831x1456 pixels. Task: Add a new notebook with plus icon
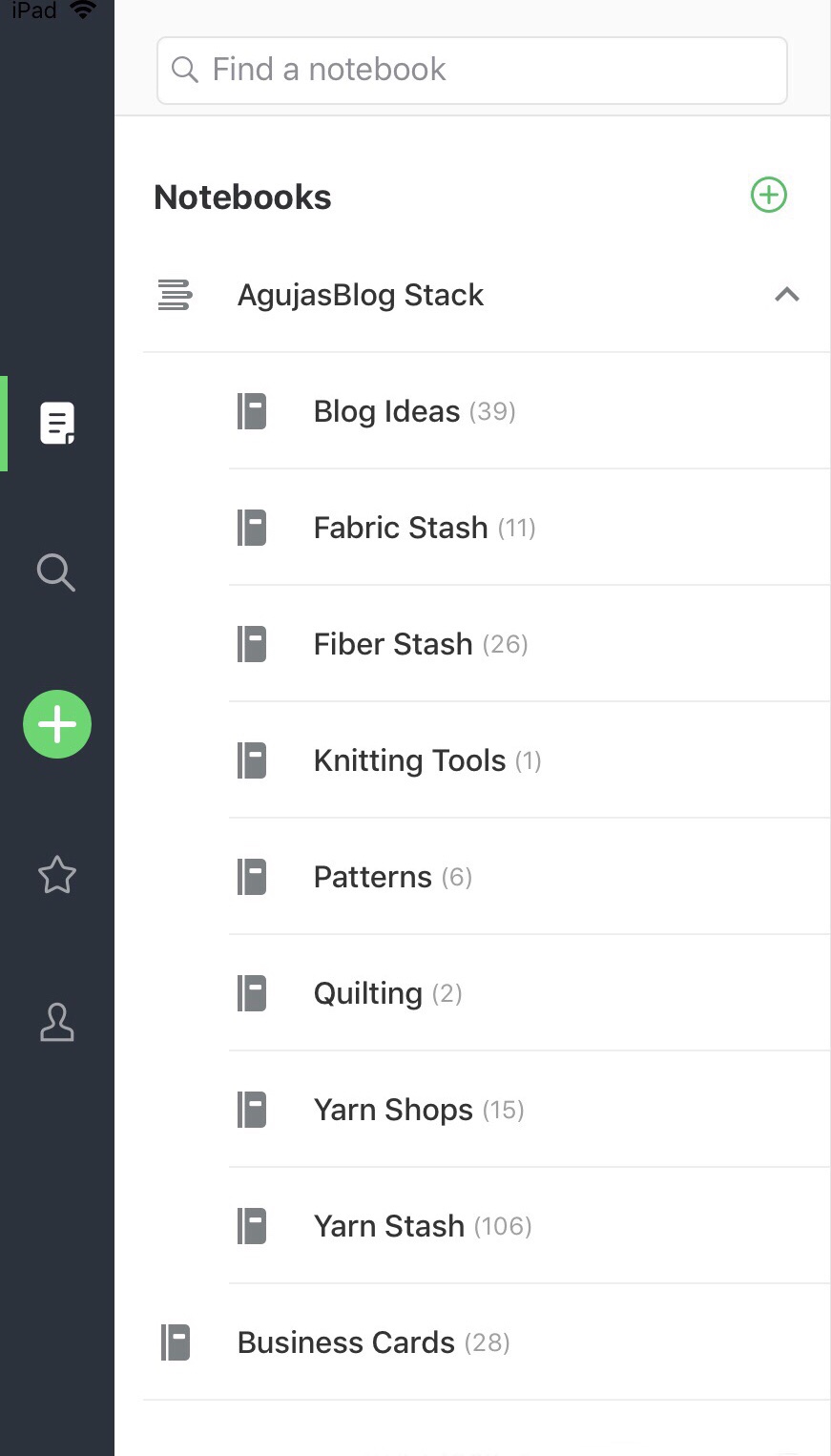click(x=768, y=196)
